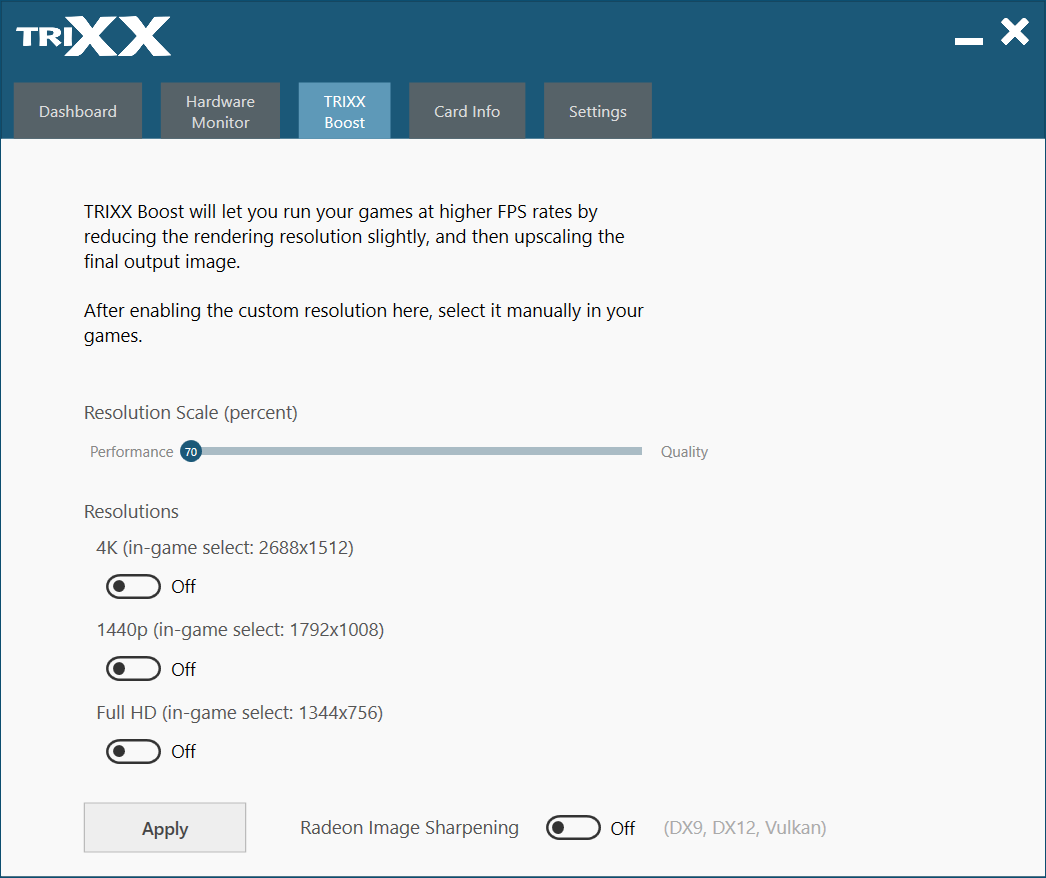The height and width of the screenshot is (878, 1046).
Task: Enable the 4K resolution toggle
Action: tap(133, 586)
